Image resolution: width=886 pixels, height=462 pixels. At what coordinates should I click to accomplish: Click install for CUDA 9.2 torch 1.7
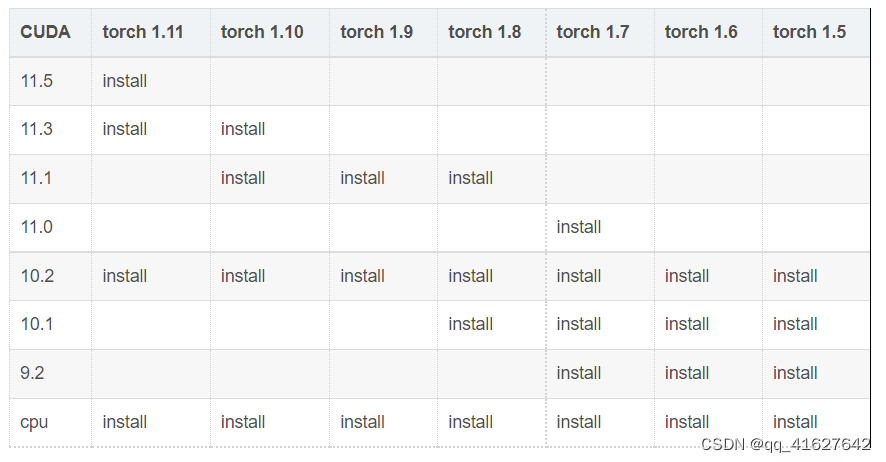pos(579,373)
